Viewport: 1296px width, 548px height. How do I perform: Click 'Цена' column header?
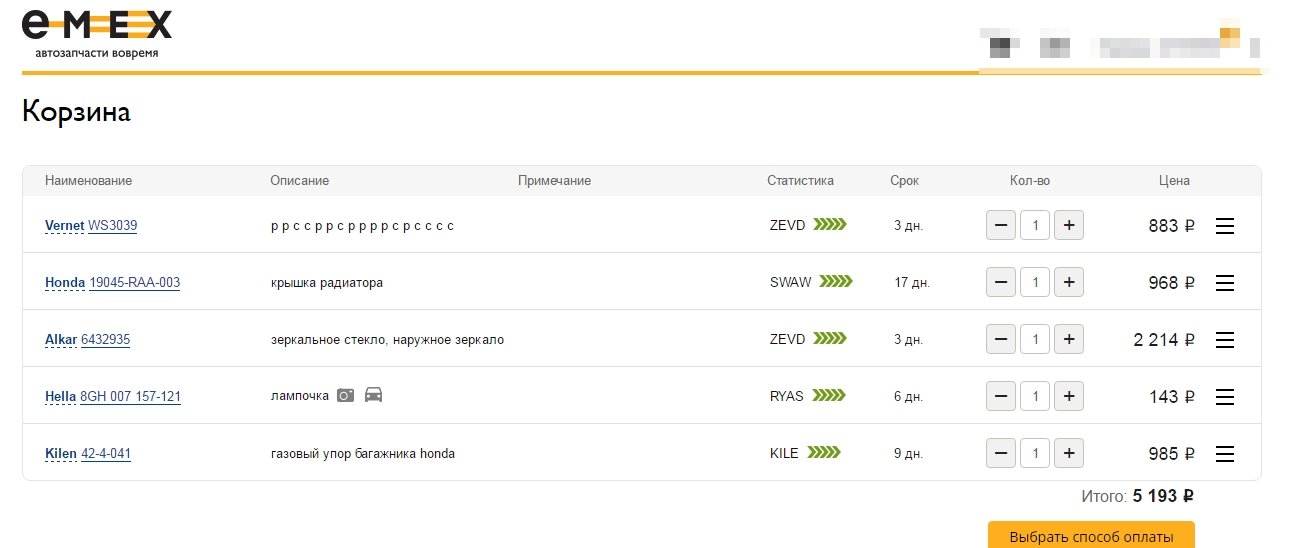tap(1173, 181)
